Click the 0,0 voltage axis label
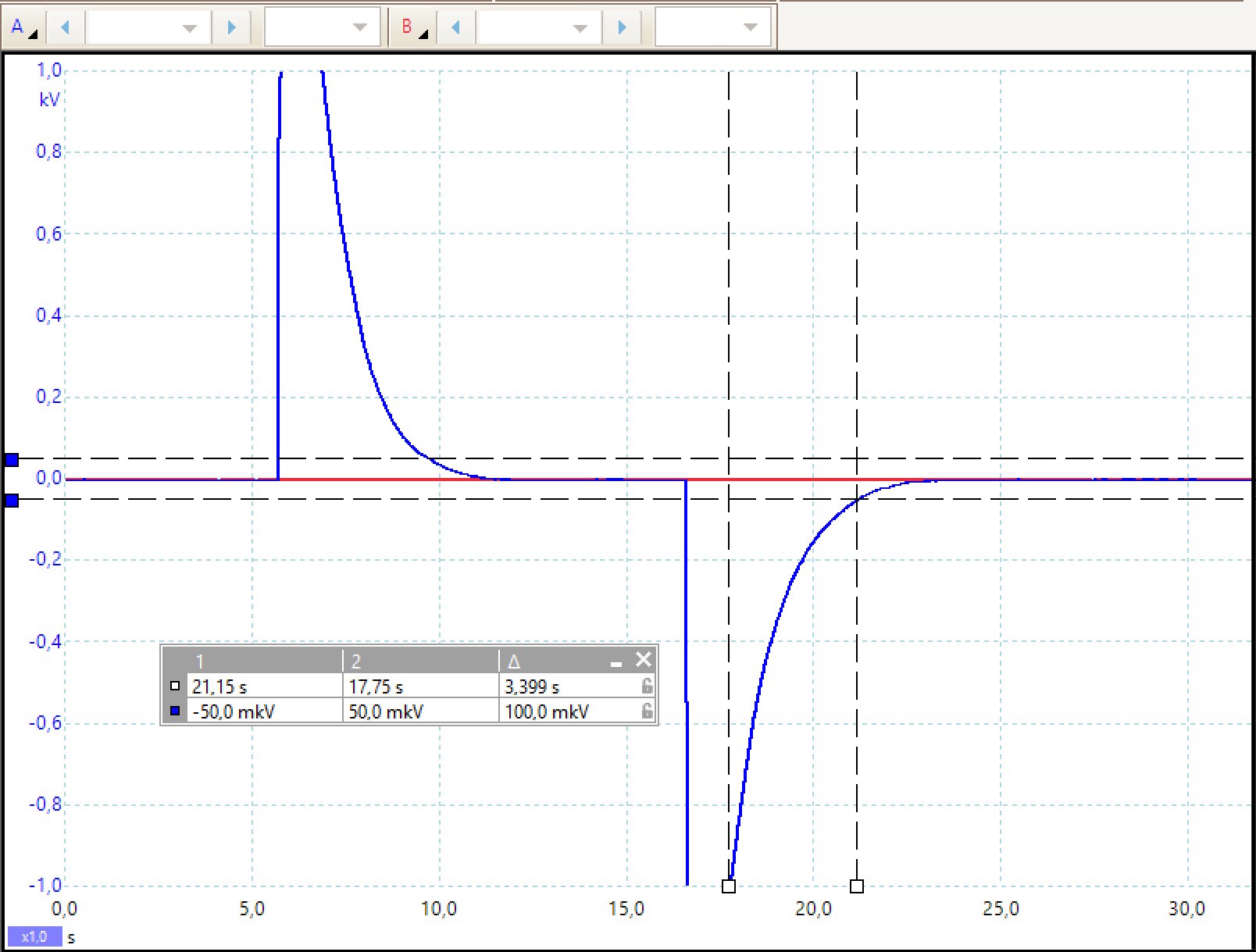Screen dimensions: 1256x952 coord(48,478)
